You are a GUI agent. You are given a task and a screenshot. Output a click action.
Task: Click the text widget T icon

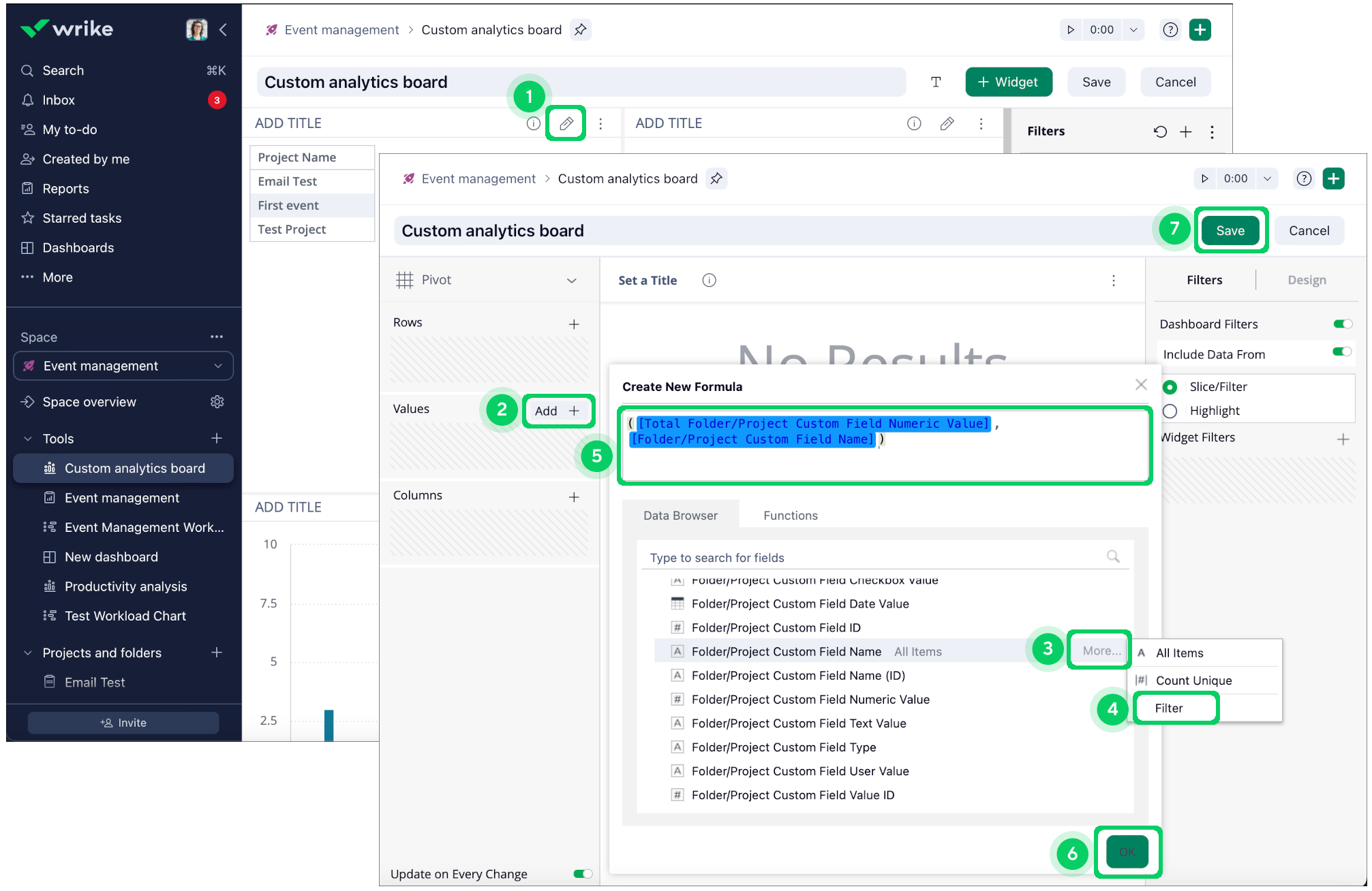(936, 82)
